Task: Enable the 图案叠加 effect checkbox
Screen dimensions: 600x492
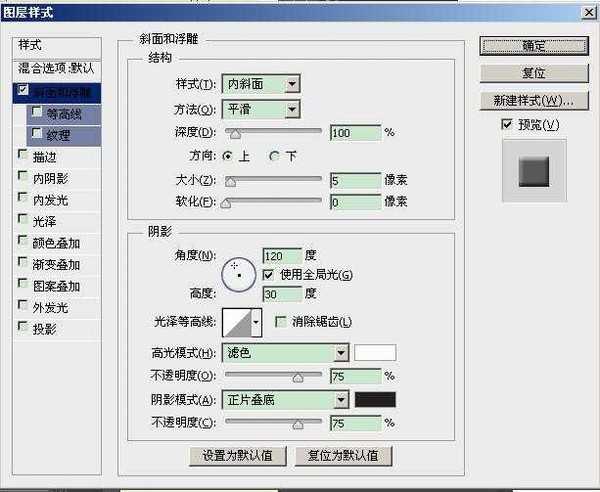Action: 23,283
